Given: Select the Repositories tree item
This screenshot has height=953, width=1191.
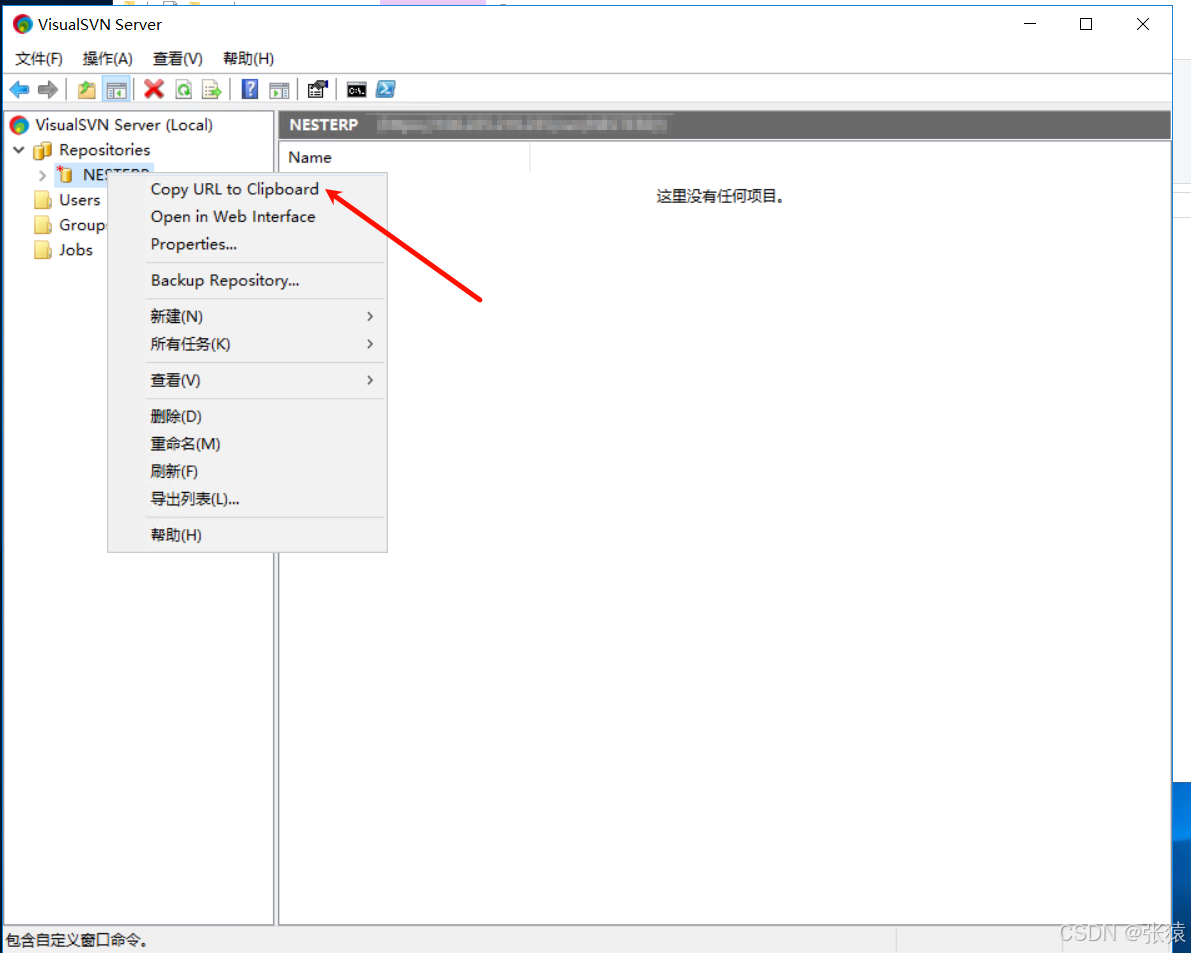Looking at the screenshot, I should click(105, 150).
